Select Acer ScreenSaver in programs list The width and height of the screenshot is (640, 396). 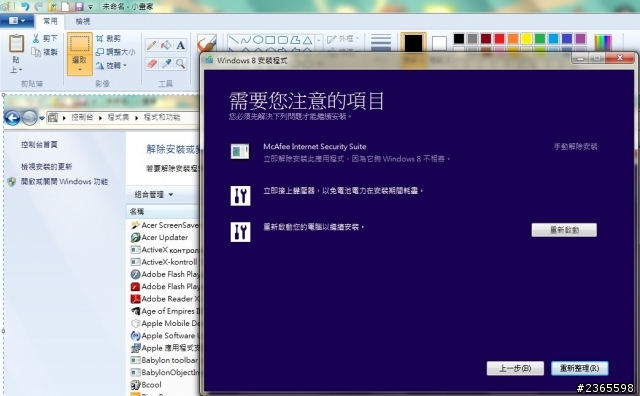(x=164, y=225)
